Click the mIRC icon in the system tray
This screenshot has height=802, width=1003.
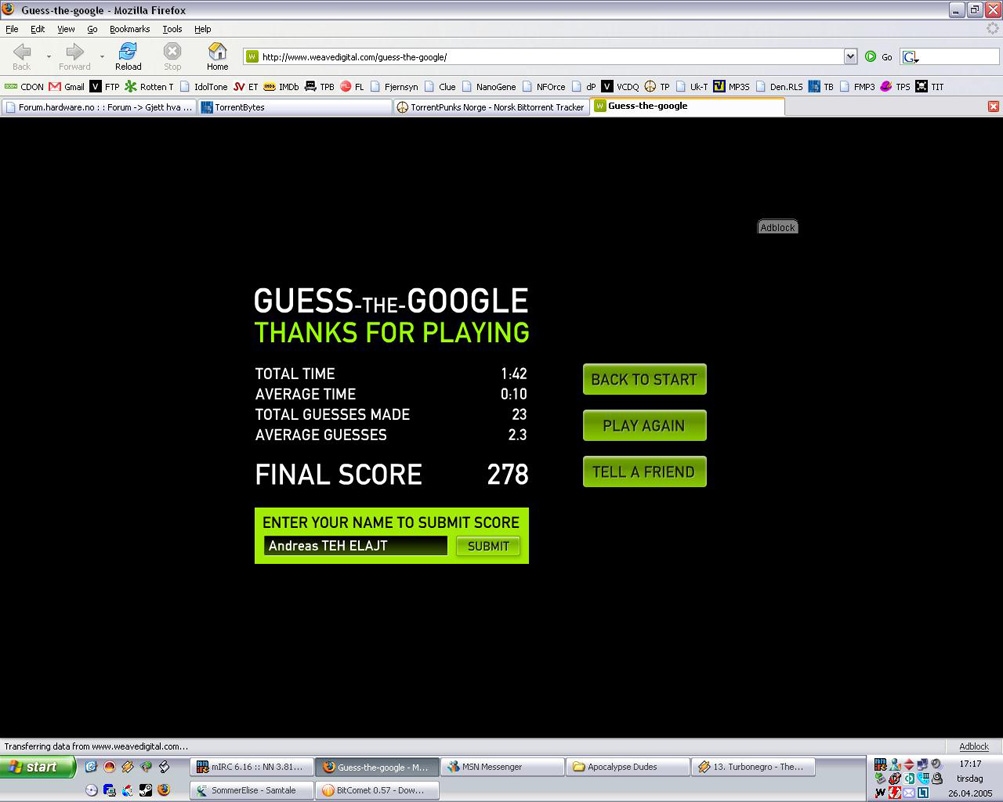click(x=881, y=764)
